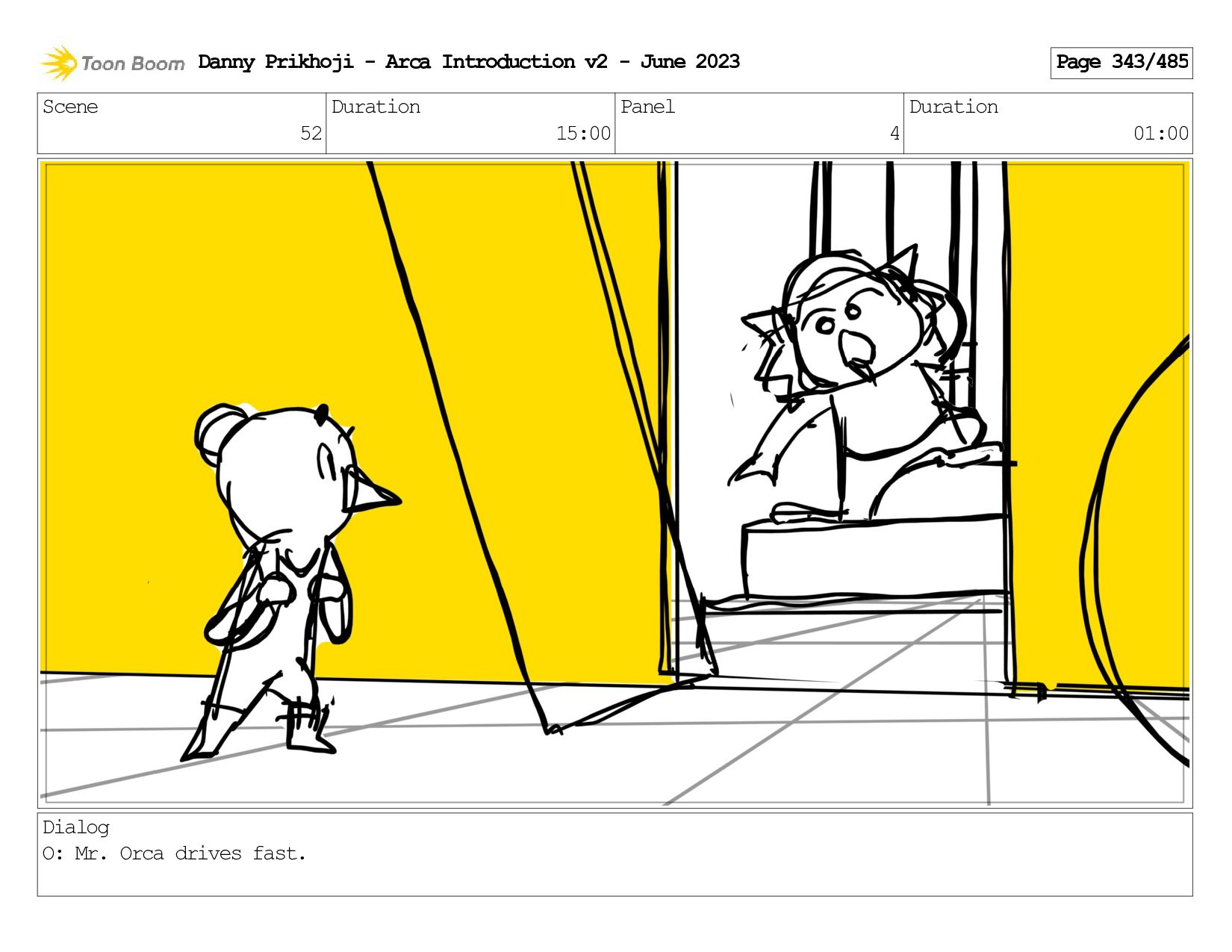Select the scene number '52'
Image resolution: width=1232 pixels, height=952 pixels.
click(x=311, y=134)
